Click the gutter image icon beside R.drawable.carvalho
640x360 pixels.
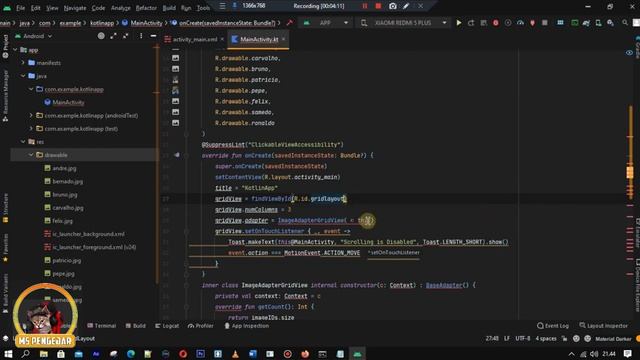176,58
